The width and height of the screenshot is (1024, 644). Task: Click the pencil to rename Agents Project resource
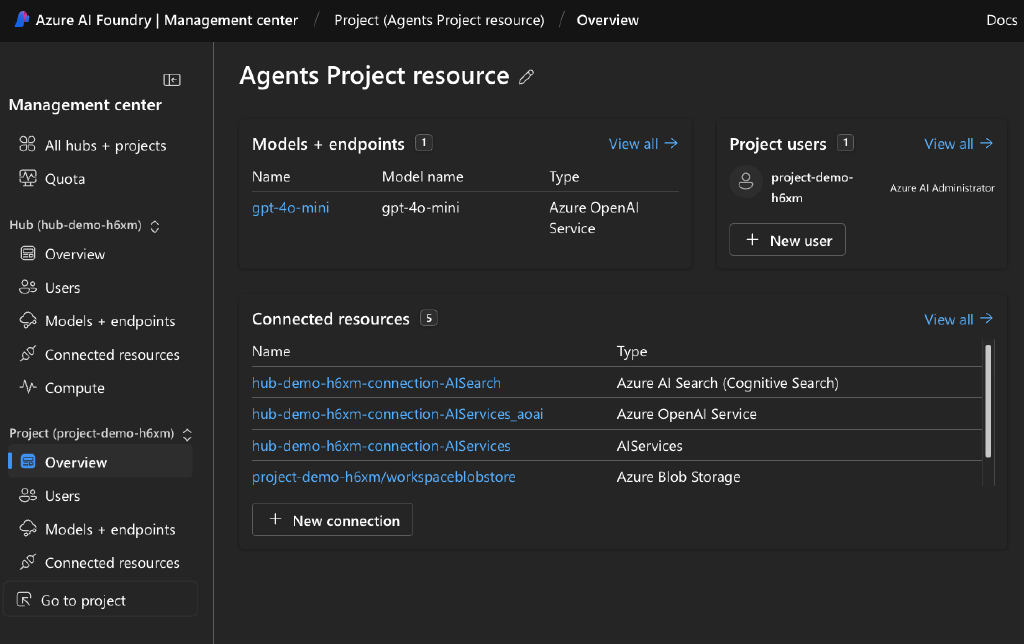(528, 76)
